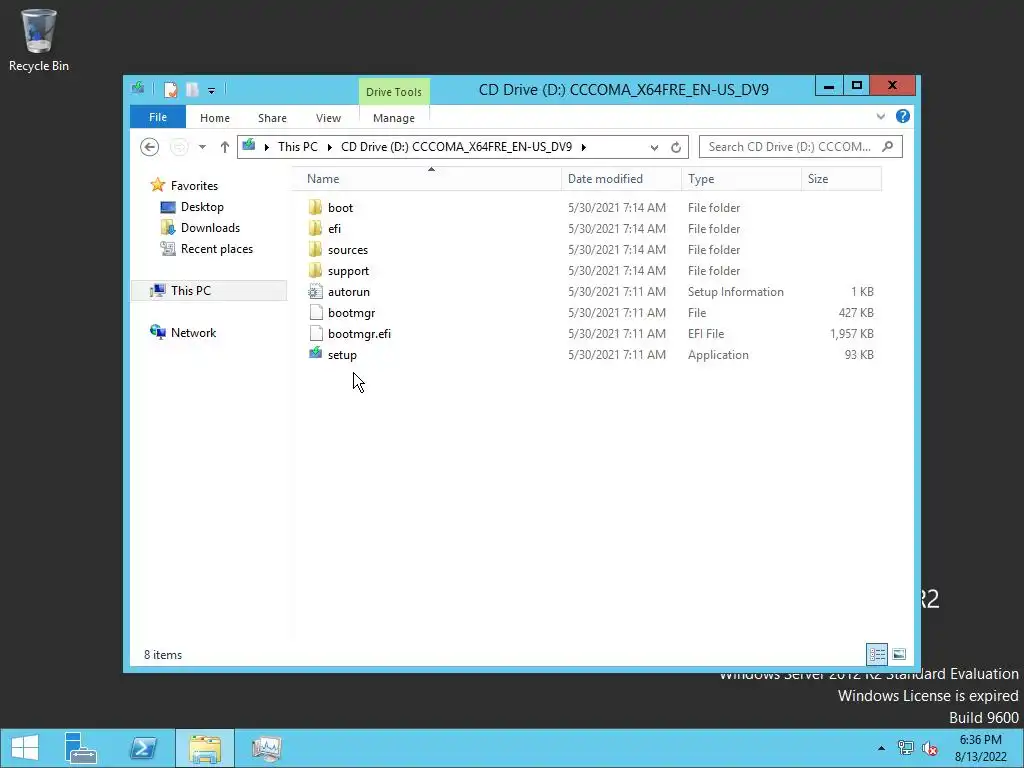Launch PowerShell from the taskbar
The width and height of the screenshot is (1024, 768).
tap(142, 748)
